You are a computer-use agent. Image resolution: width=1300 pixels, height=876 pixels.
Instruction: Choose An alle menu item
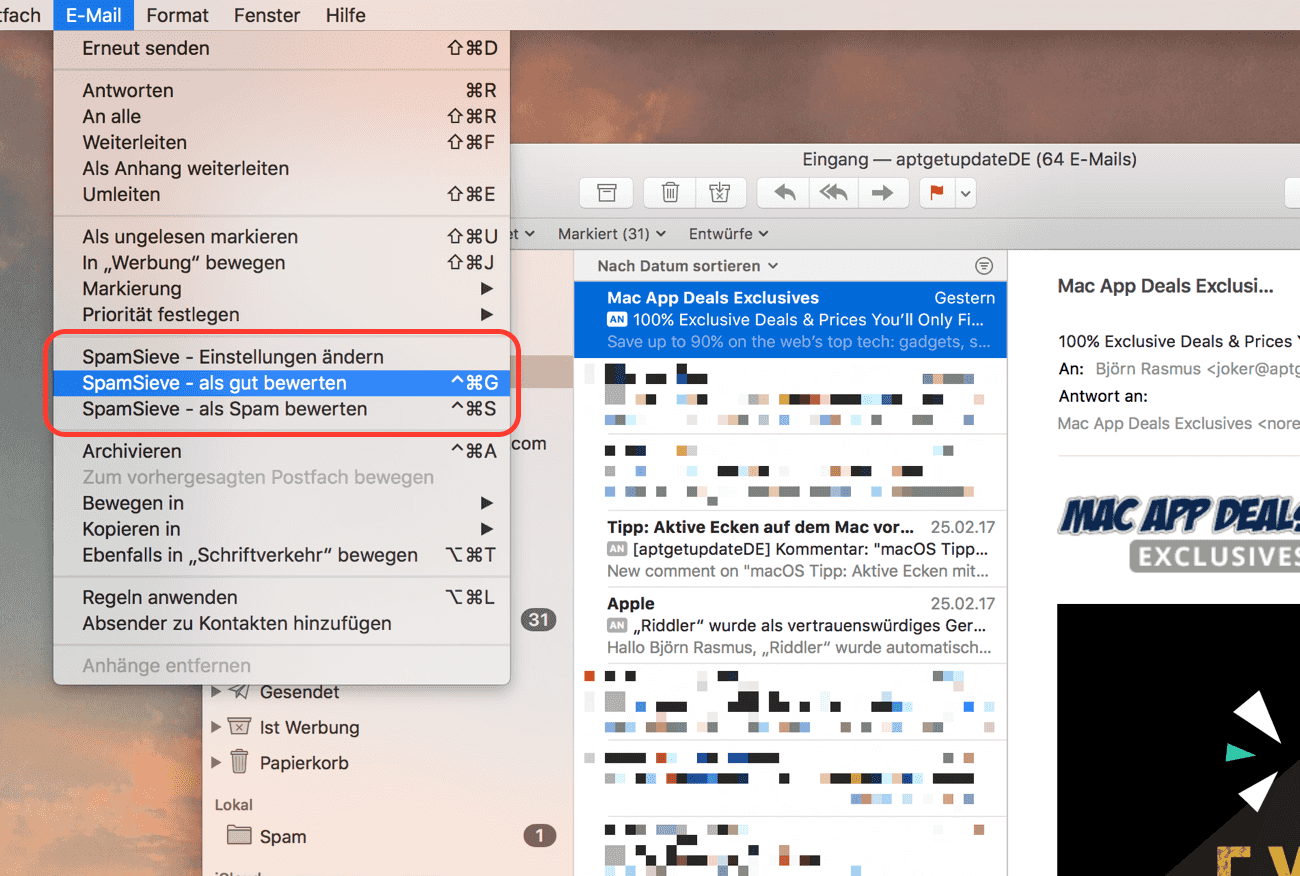tap(281, 116)
